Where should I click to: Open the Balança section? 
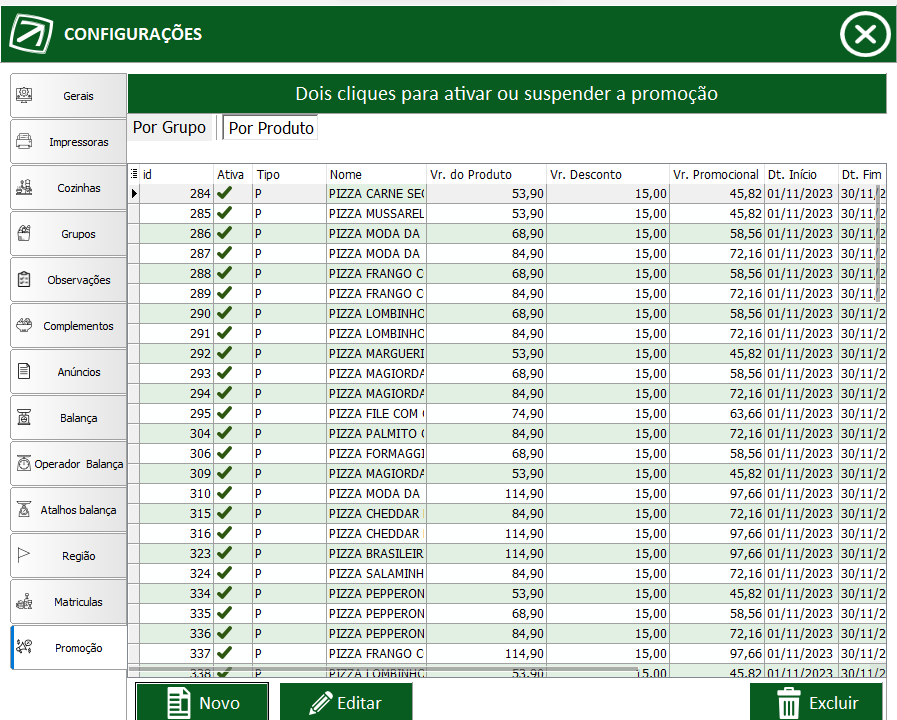(68, 417)
